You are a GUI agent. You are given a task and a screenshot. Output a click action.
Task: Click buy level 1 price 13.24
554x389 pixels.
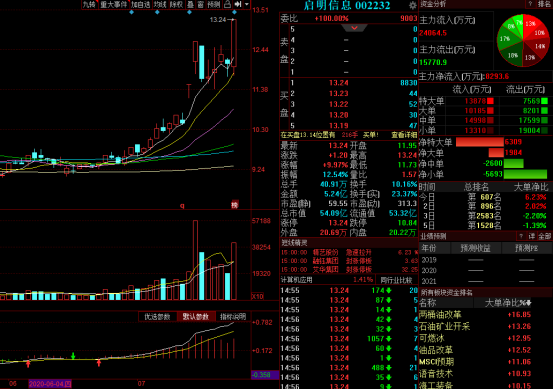pyautogui.click(x=338, y=83)
